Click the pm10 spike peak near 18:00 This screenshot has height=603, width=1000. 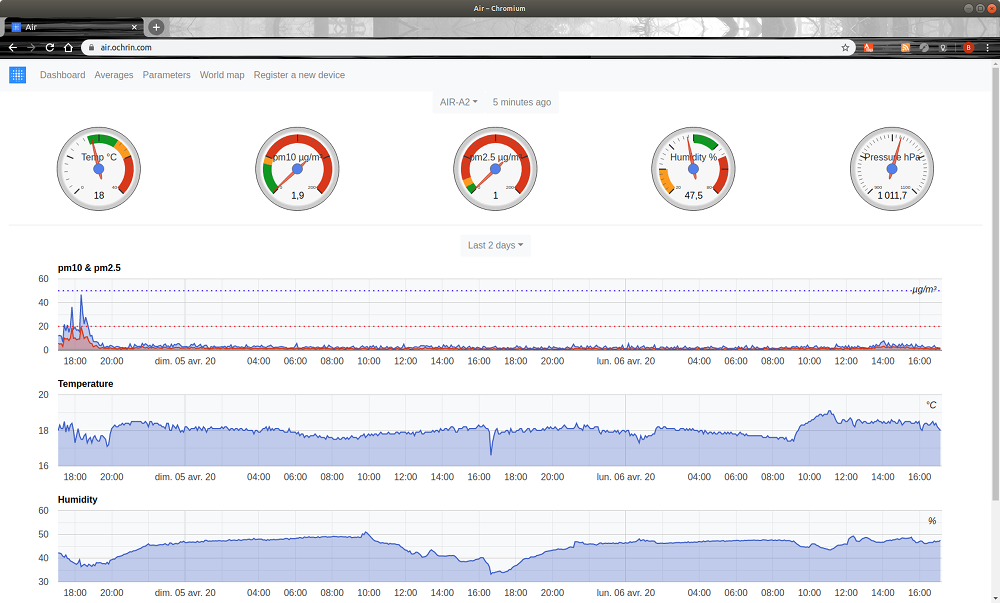pyautogui.click(x=81, y=296)
